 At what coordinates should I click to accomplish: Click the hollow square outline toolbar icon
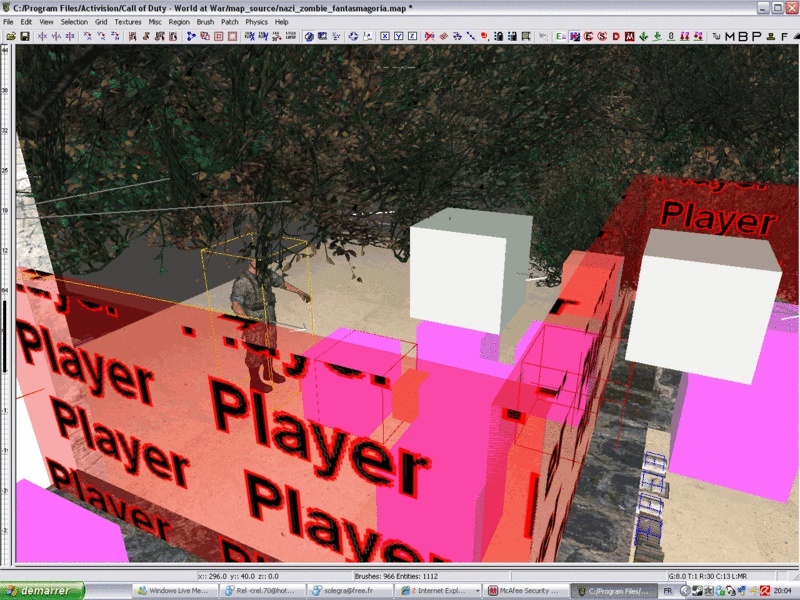click(x=233, y=36)
